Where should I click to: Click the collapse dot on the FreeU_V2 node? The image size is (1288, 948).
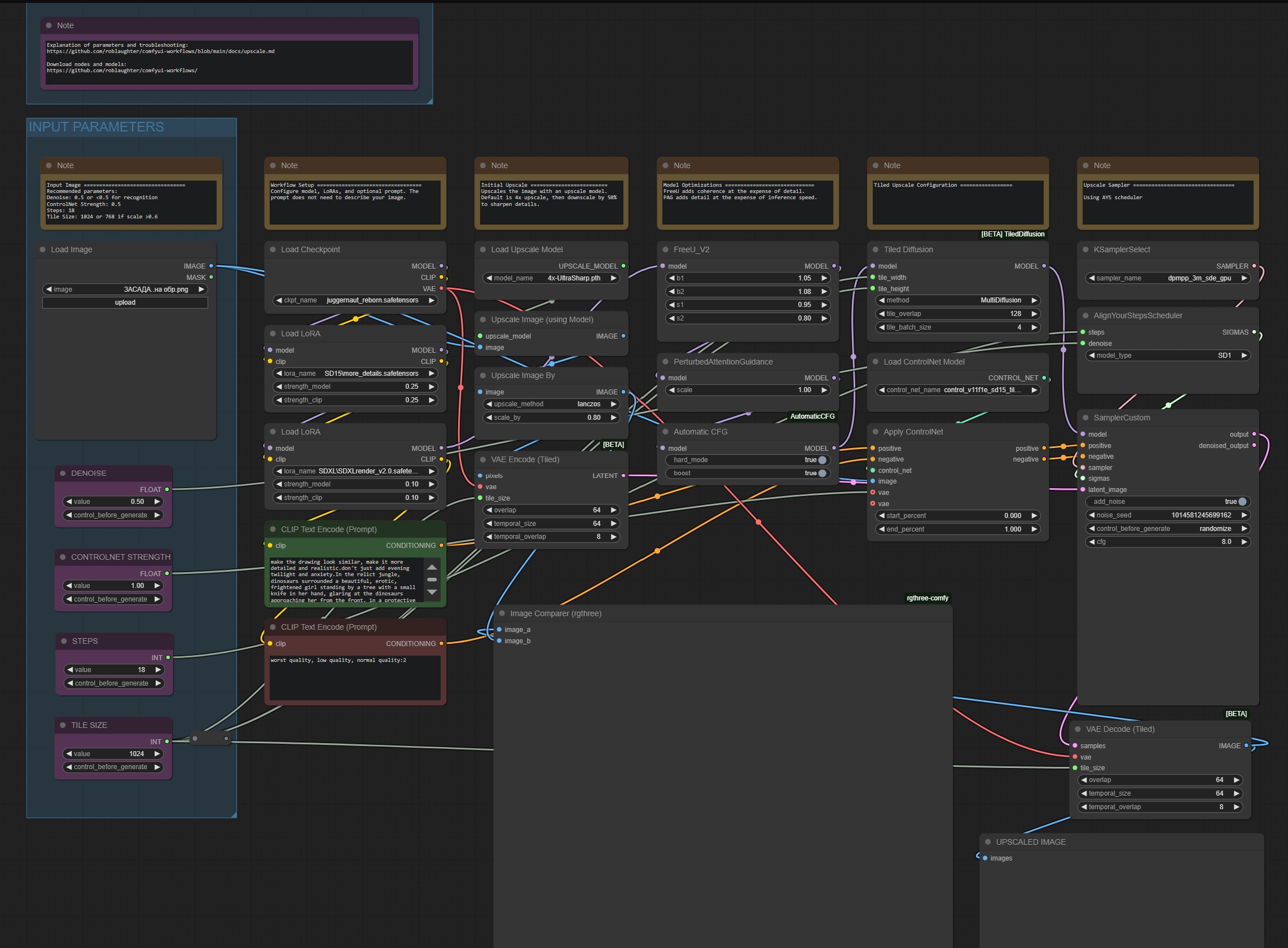coord(666,249)
